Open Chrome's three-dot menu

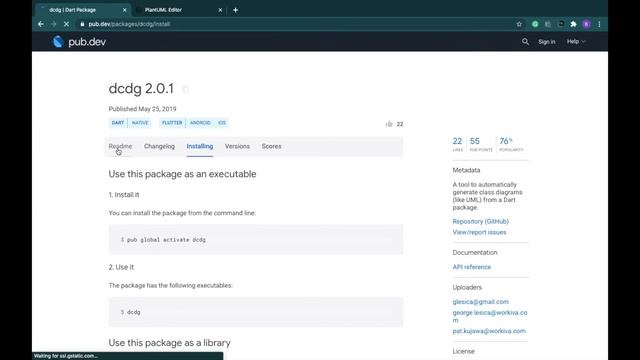(599, 24)
